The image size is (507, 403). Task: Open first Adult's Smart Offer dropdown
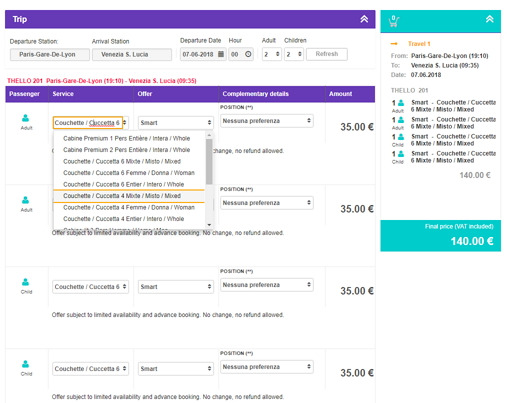click(176, 123)
